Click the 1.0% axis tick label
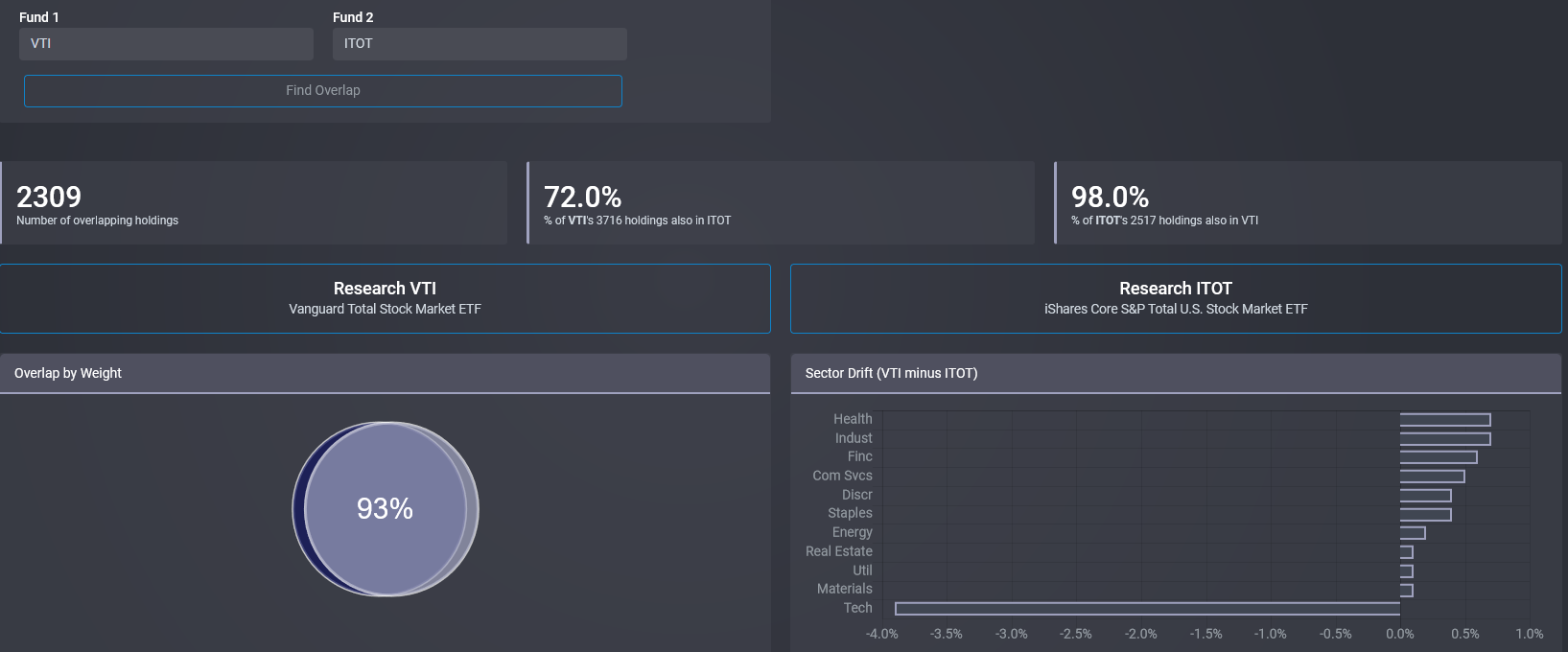 point(1530,634)
